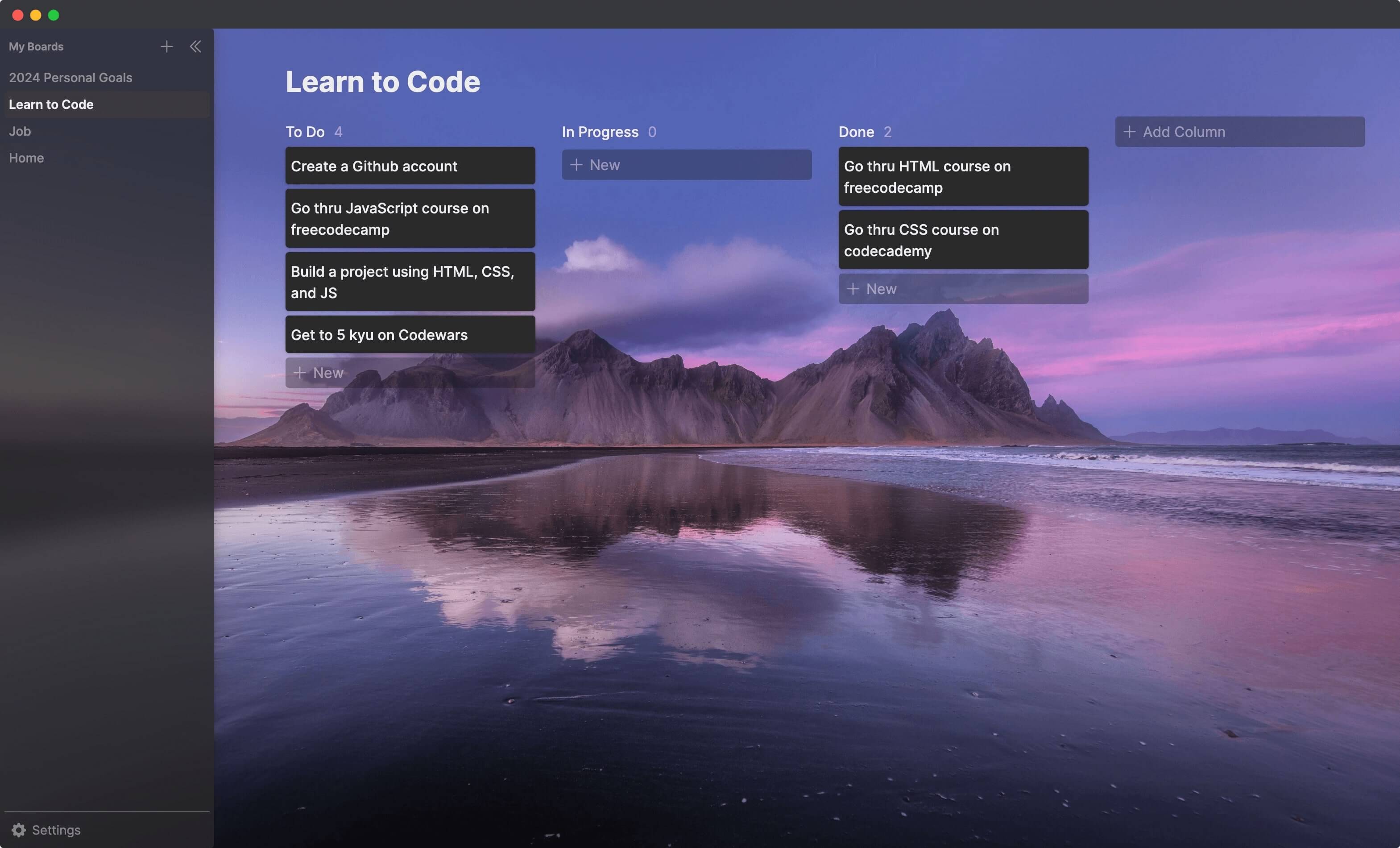Image resolution: width=1400 pixels, height=848 pixels.
Task: Click the plus icon on Add Column
Action: pos(1130,132)
